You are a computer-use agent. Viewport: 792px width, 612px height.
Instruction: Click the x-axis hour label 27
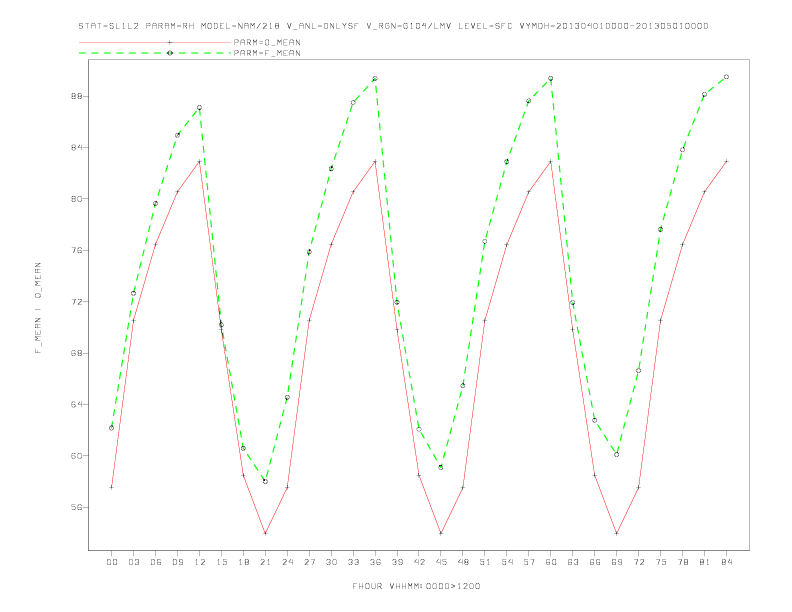[309, 562]
